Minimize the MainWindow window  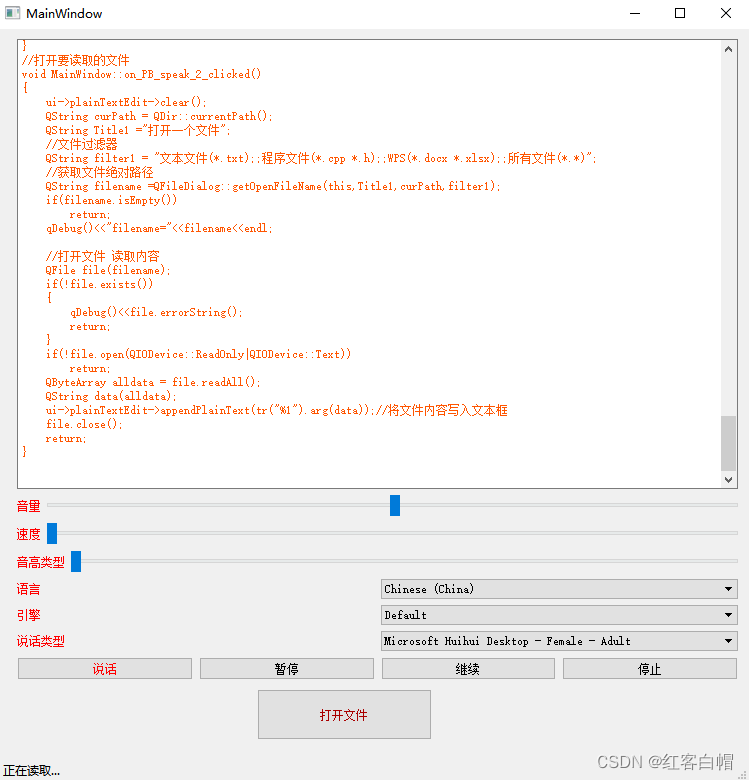click(635, 13)
